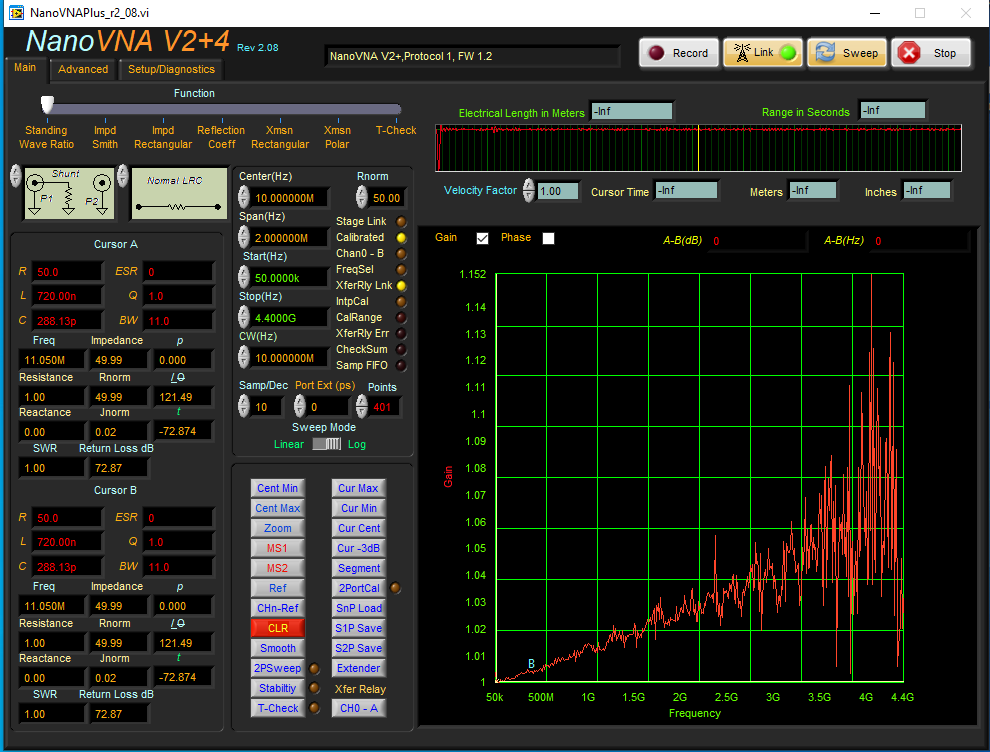Step the Start(Hz) value control

[x=244, y=277]
